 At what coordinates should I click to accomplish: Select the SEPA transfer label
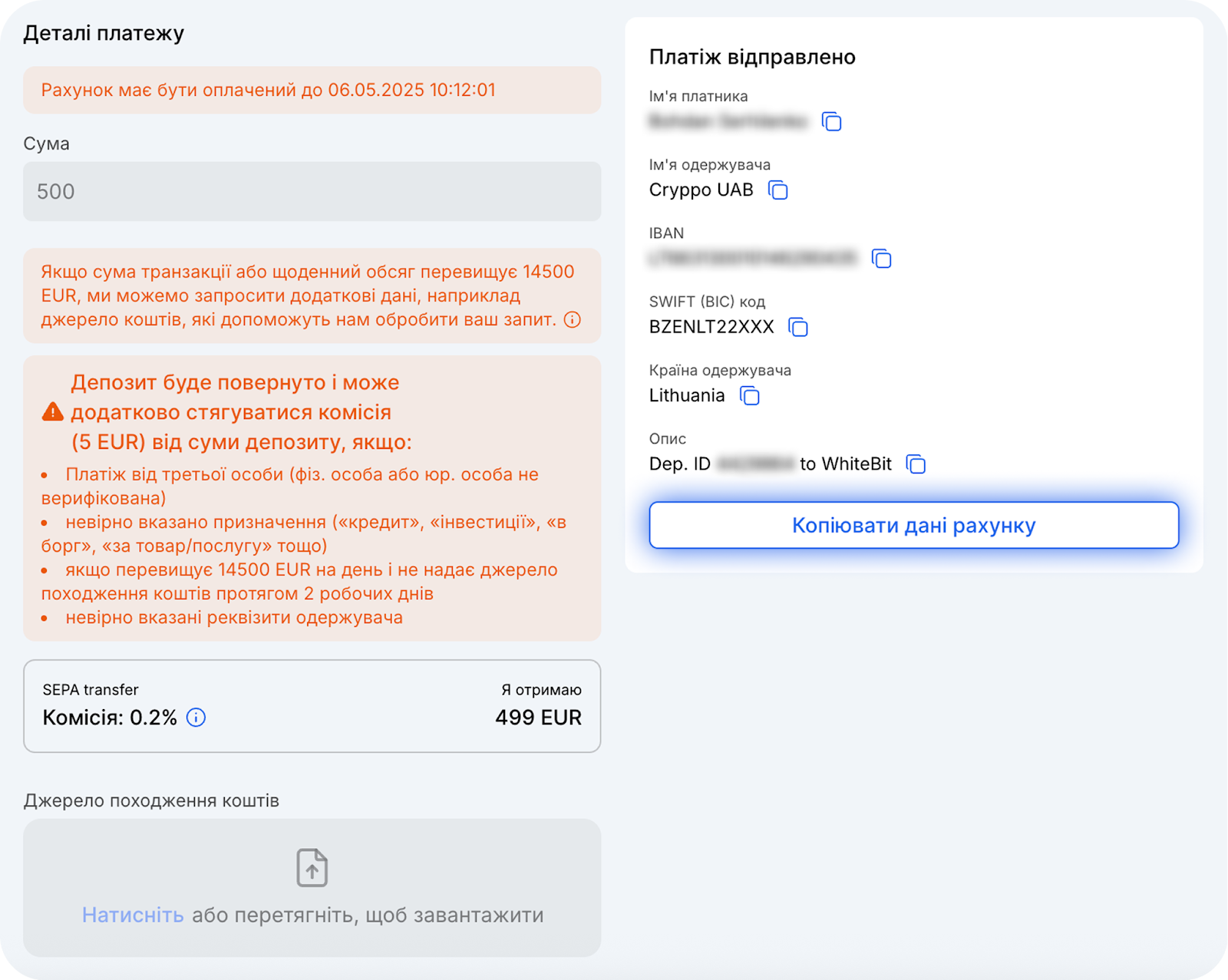[91, 690]
